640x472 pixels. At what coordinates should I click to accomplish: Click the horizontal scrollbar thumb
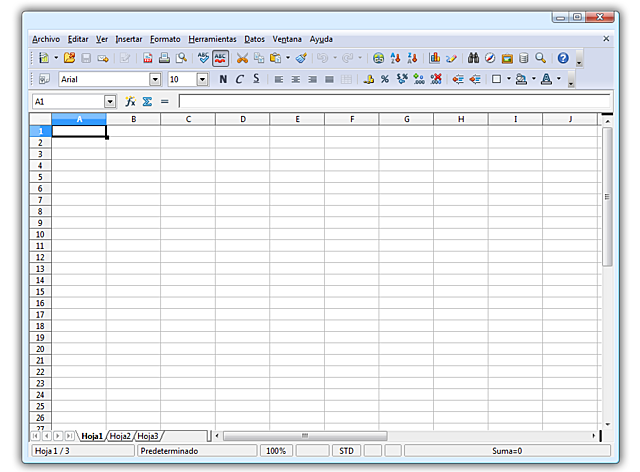(x=305, y=436)
